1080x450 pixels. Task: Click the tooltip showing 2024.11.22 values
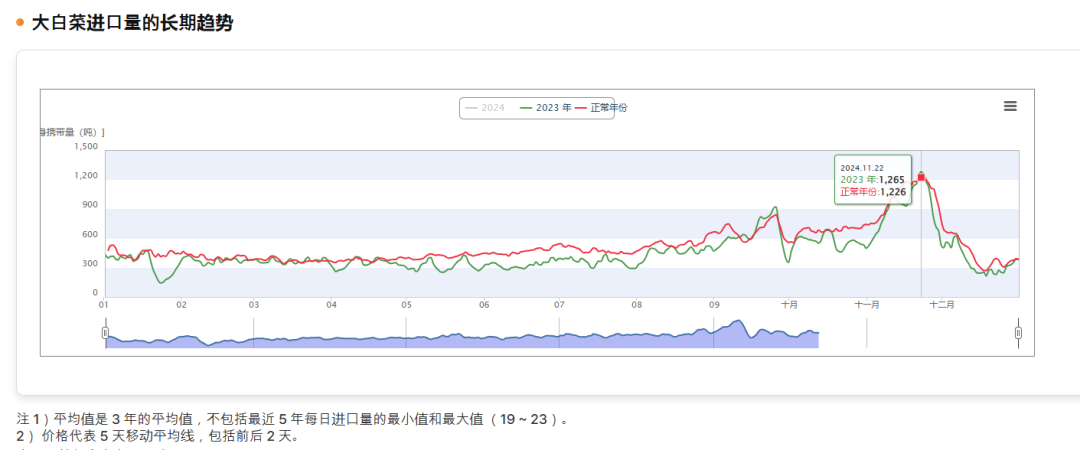[873, 179]
